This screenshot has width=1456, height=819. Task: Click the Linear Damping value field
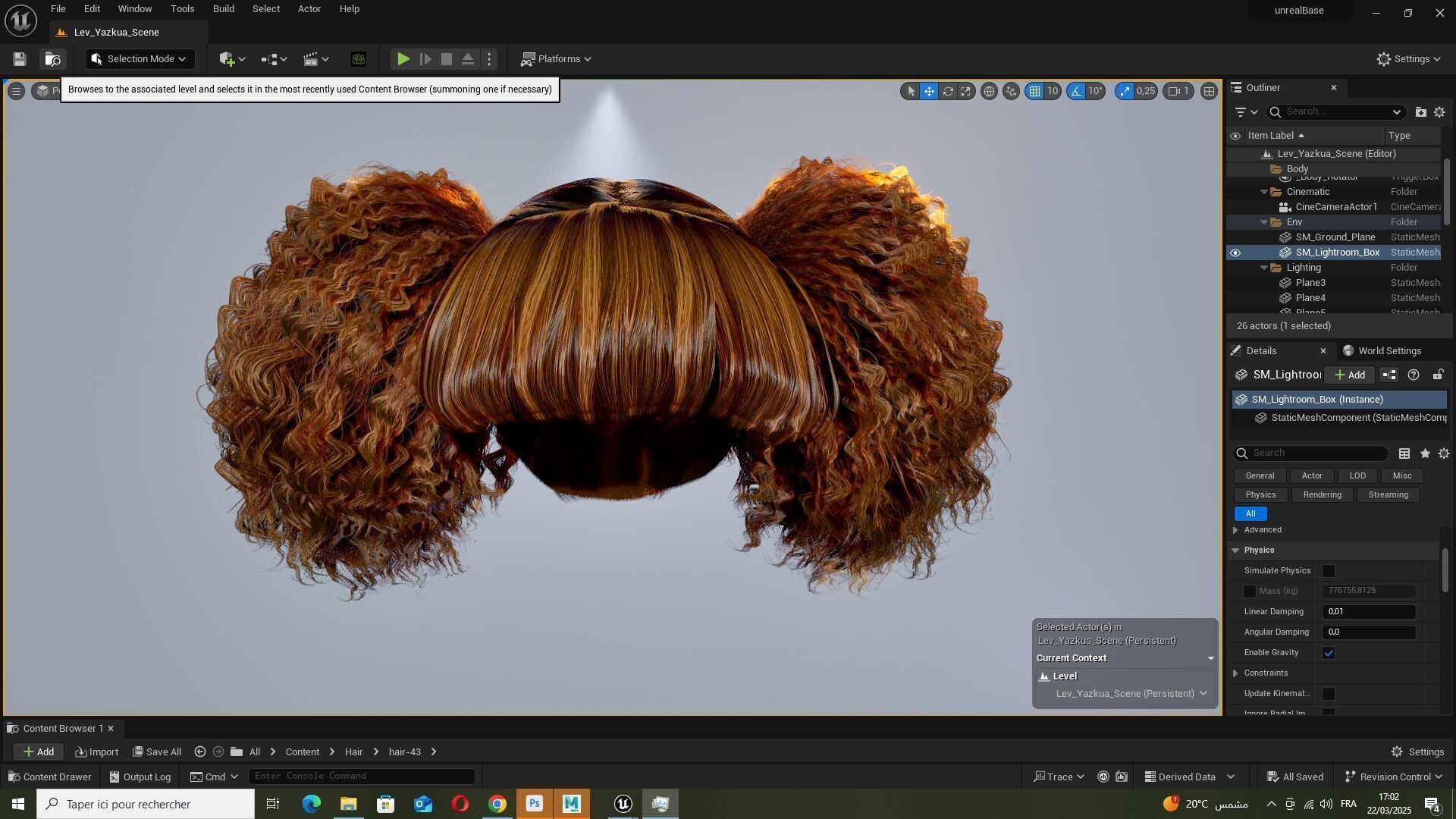[x=1369, y=612]
